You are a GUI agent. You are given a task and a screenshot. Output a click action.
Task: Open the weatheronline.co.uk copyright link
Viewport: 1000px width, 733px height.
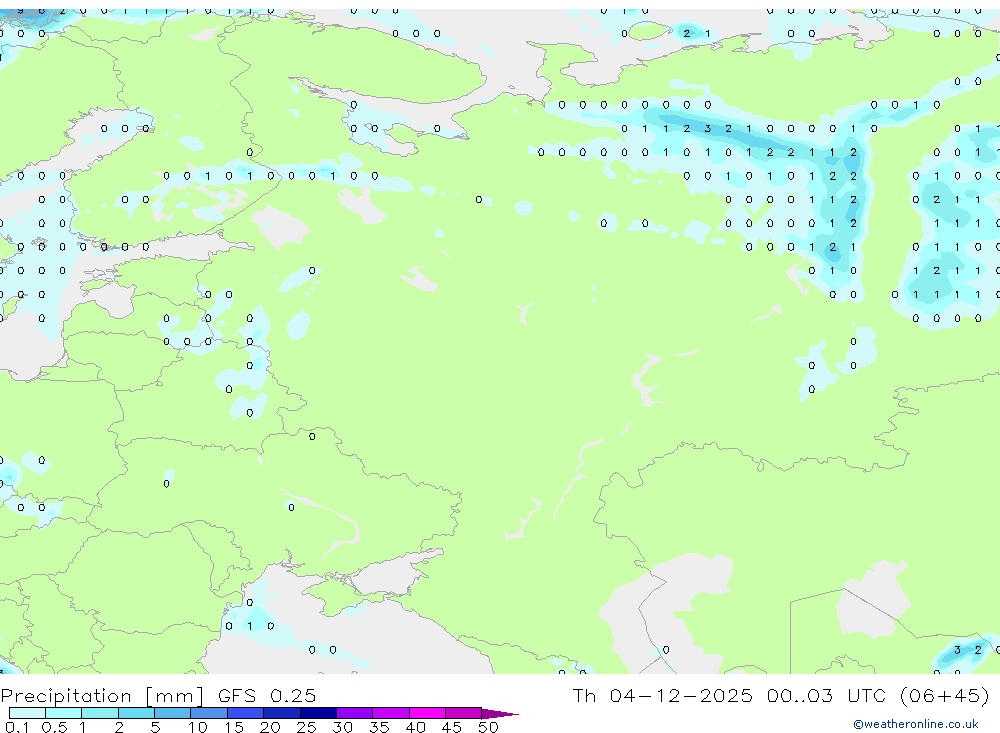pyautogui.click(x=916, y=724)
